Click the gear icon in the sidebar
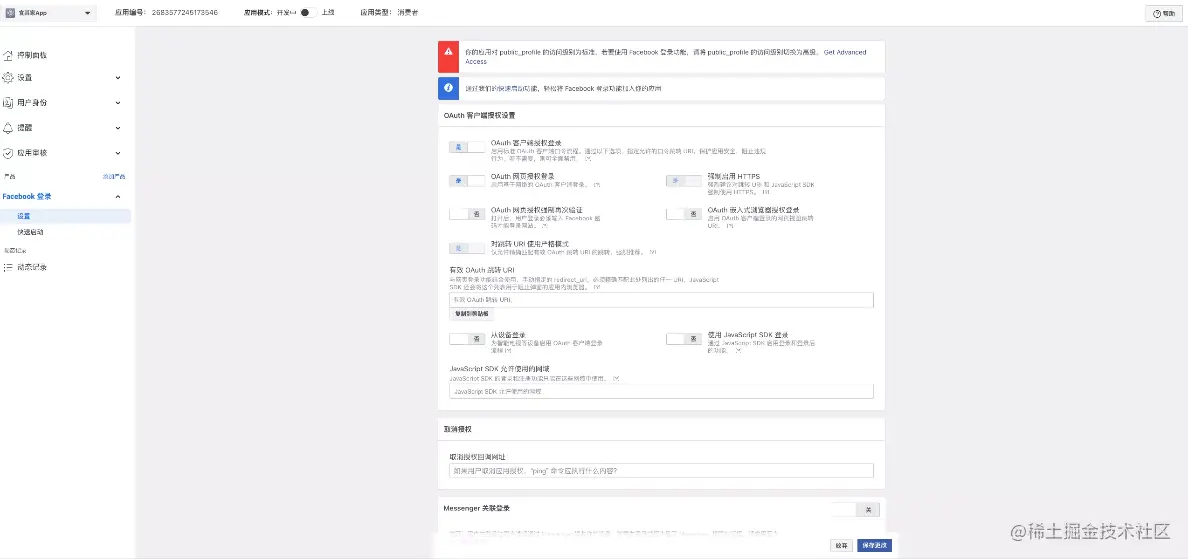The height and width of the screenshot is (559, 1188). coord(8,77)
